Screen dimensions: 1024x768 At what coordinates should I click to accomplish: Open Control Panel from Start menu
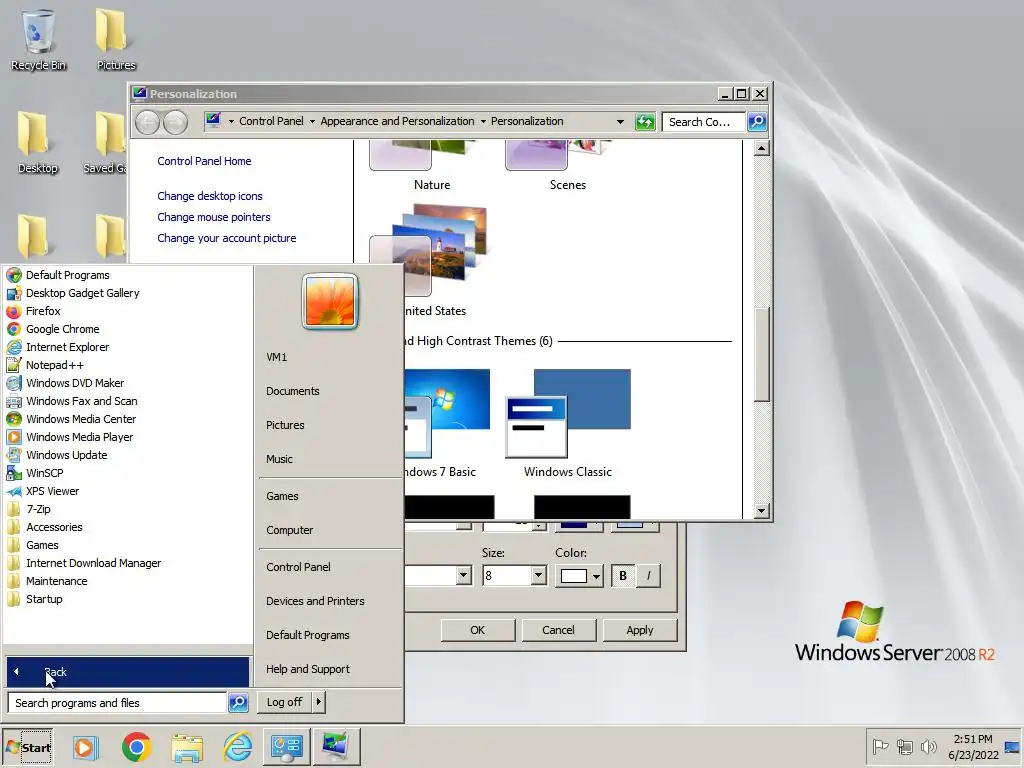click(x=298, y=567)
